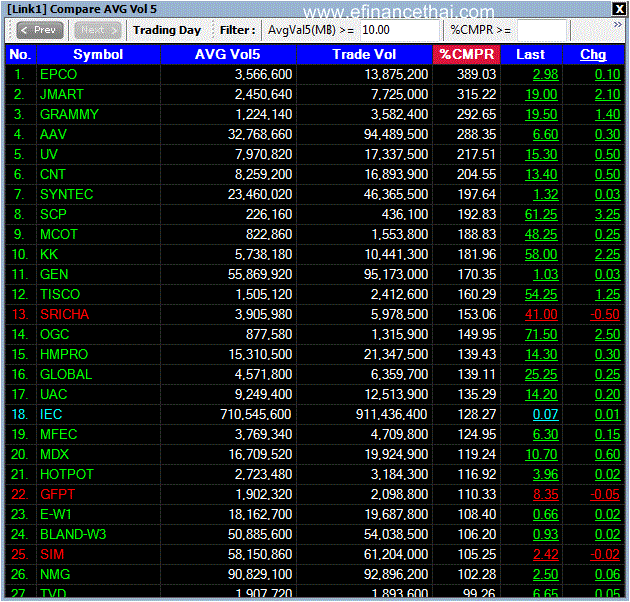Click the Chg column header link

click(593, 54)
